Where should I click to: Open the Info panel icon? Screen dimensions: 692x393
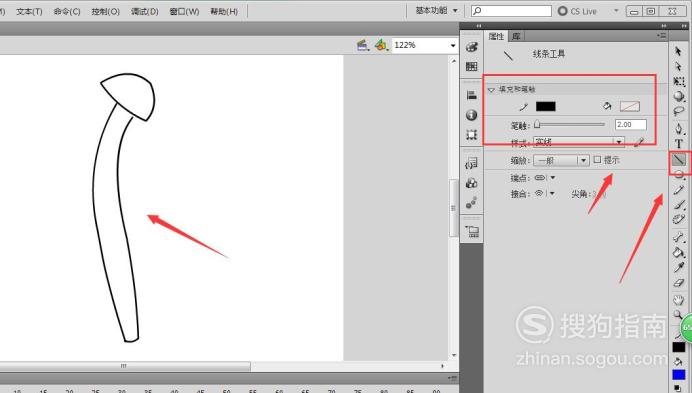[471, 115]
